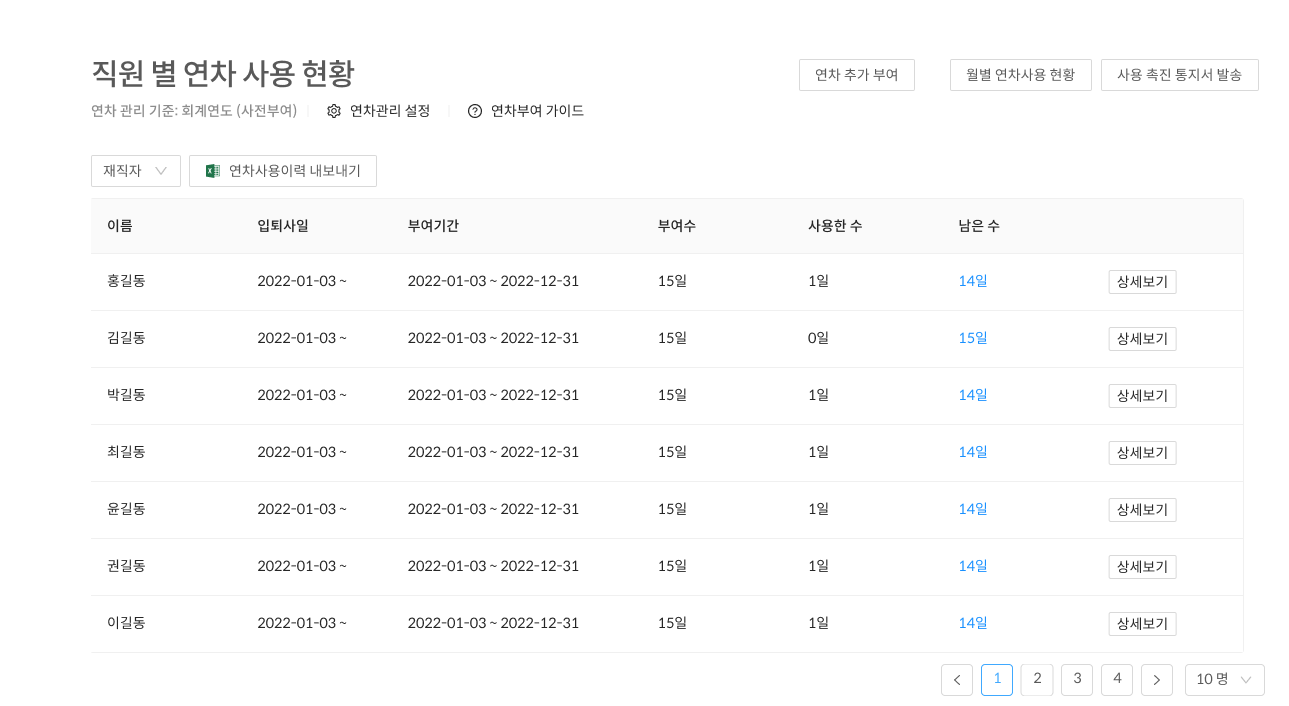Expand the 10 명 page size selector
Image resolution: width=1289 pixels, height=706 pixels.
coord(1225,680)
